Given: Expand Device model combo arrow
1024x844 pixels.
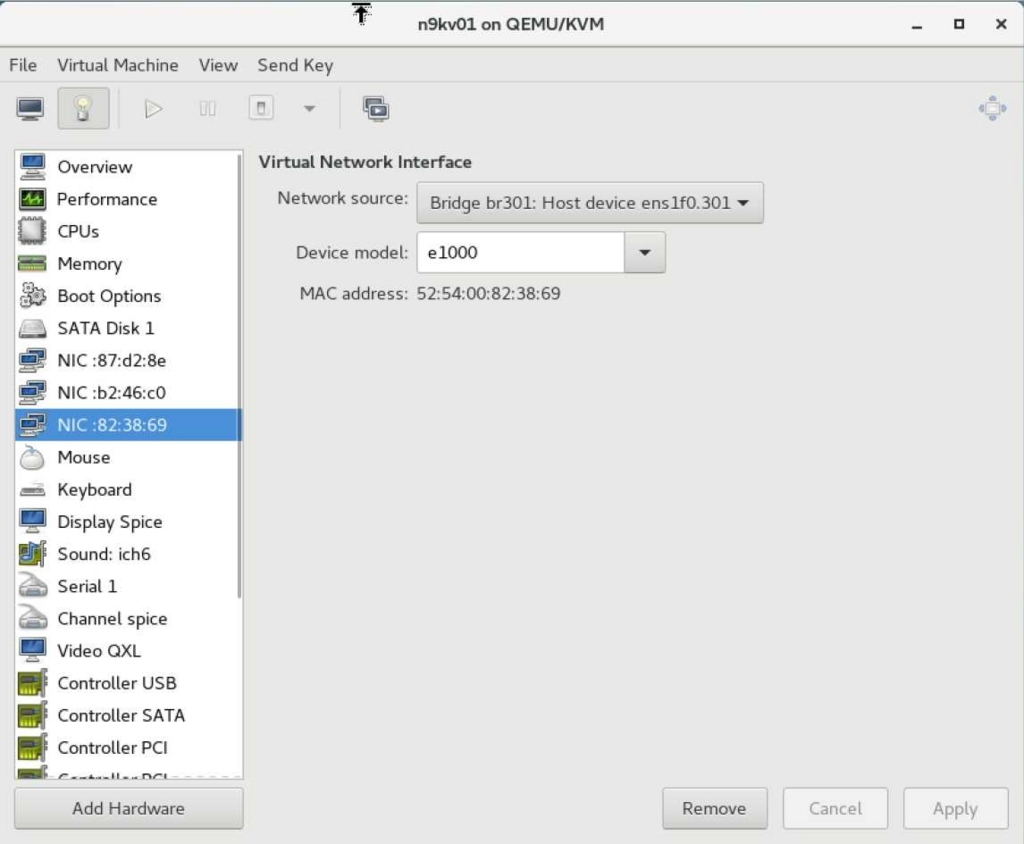Looking at the screenshot, I should 645,252.
